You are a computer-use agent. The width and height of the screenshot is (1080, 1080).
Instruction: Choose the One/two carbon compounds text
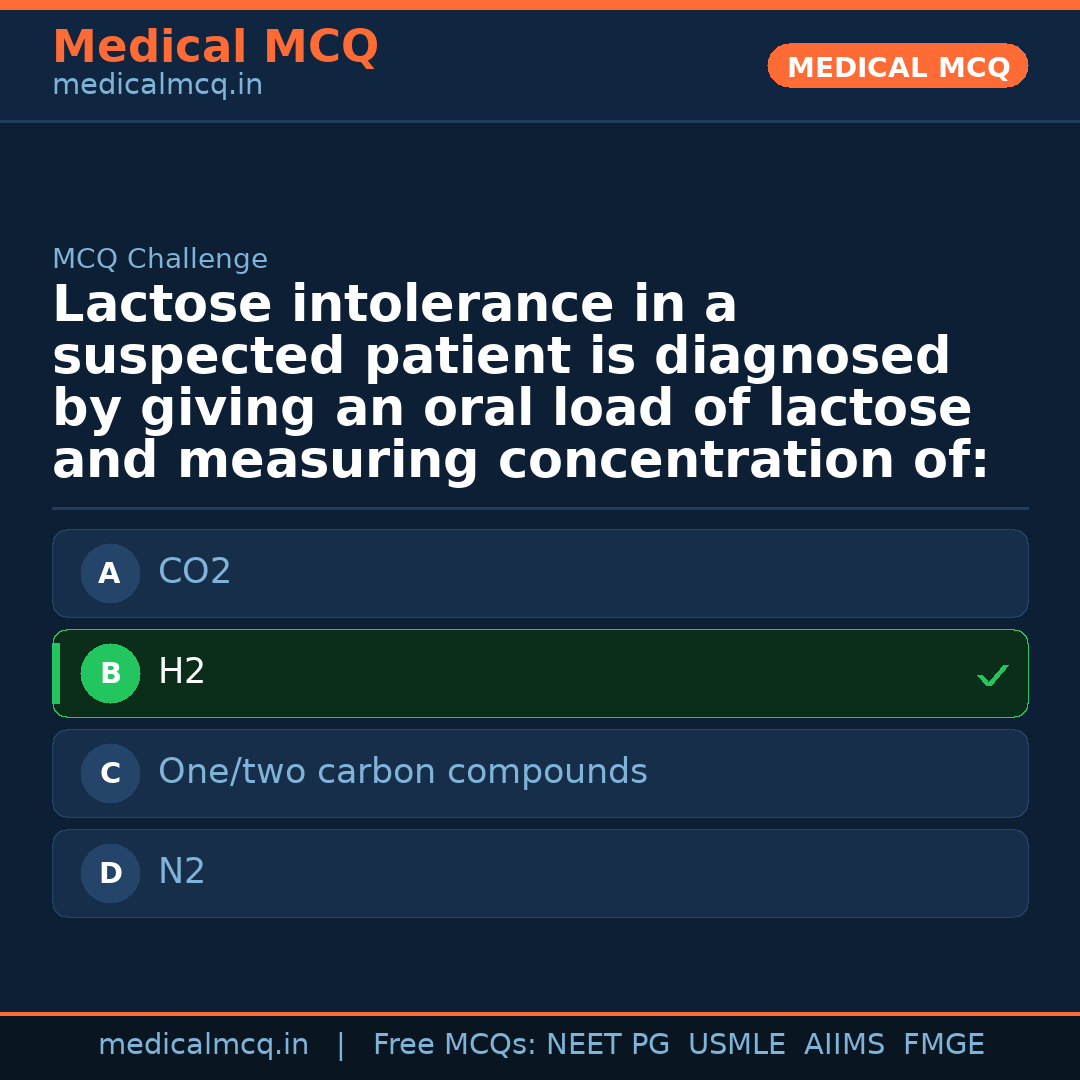tap(403, 772)
